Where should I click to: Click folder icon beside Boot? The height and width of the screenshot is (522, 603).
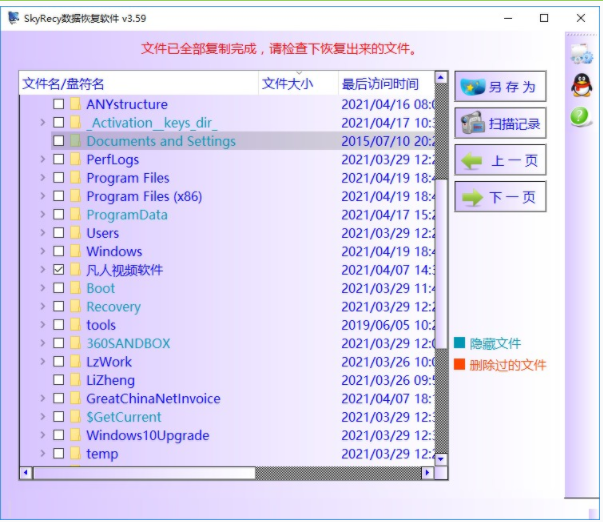tap(75, 287)
